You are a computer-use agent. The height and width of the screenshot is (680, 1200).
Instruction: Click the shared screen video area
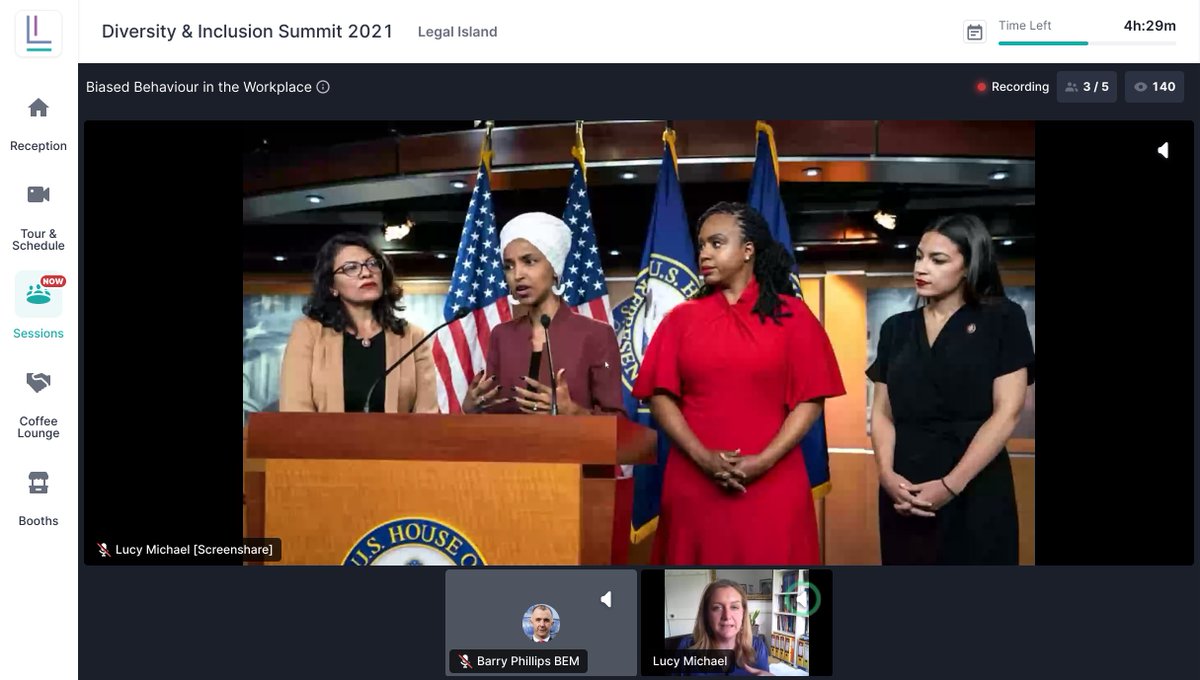click(x=639, y=343)
